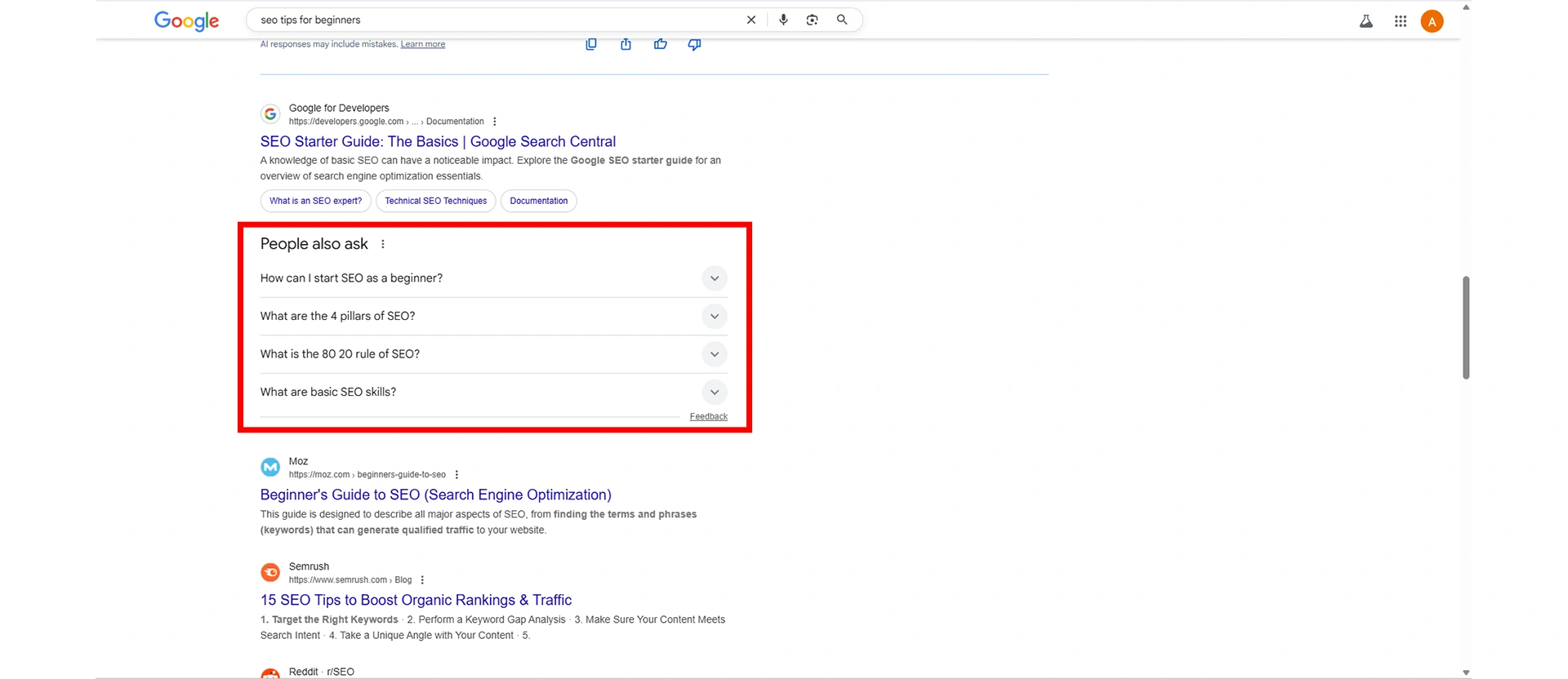Give thumbs down to AI response
This screenshot has width=1568, height=679.
tap(694, 44)
